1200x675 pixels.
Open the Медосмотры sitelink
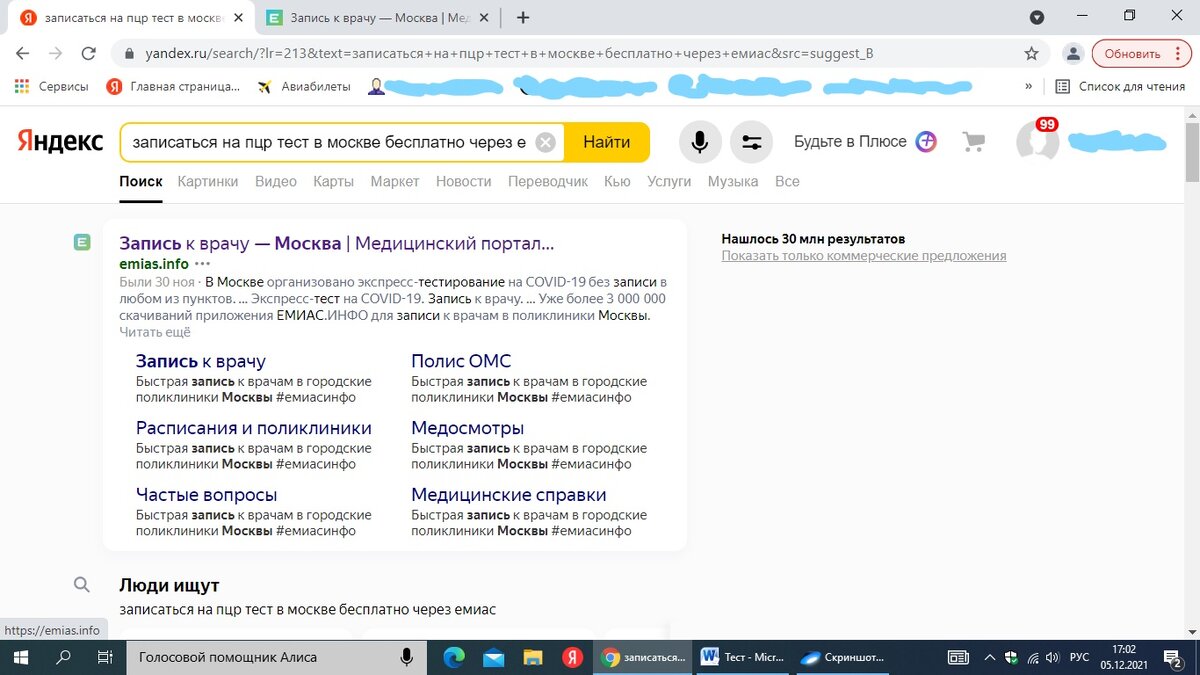tap(468, 428)
